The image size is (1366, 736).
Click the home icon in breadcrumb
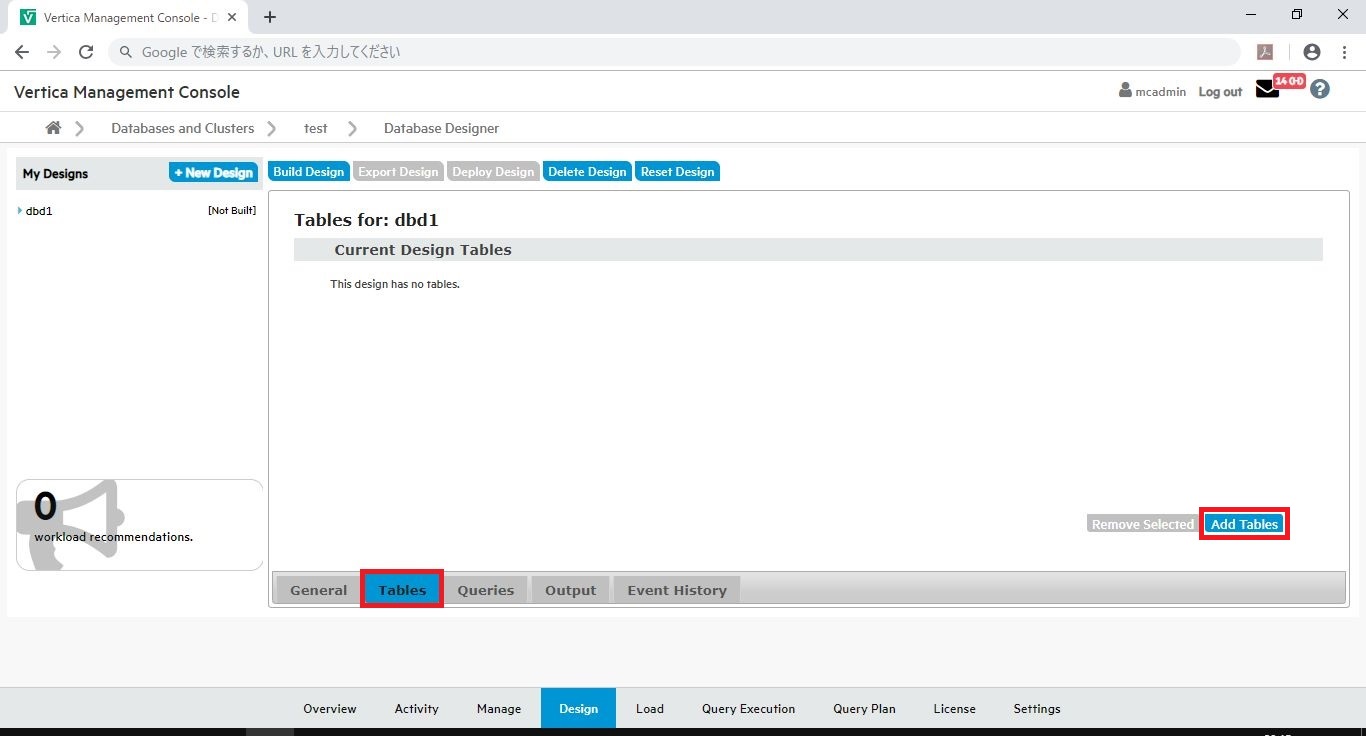(x=53, y=128)
